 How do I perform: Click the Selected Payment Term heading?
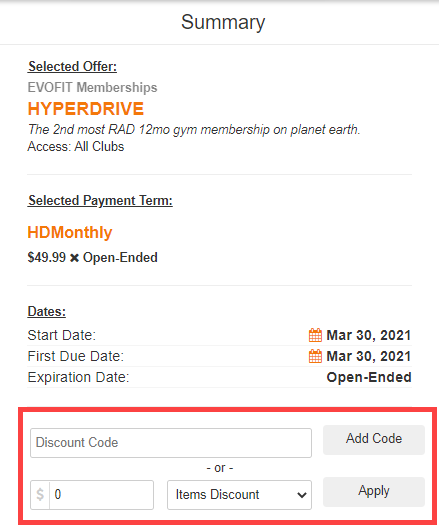point(100,201)
